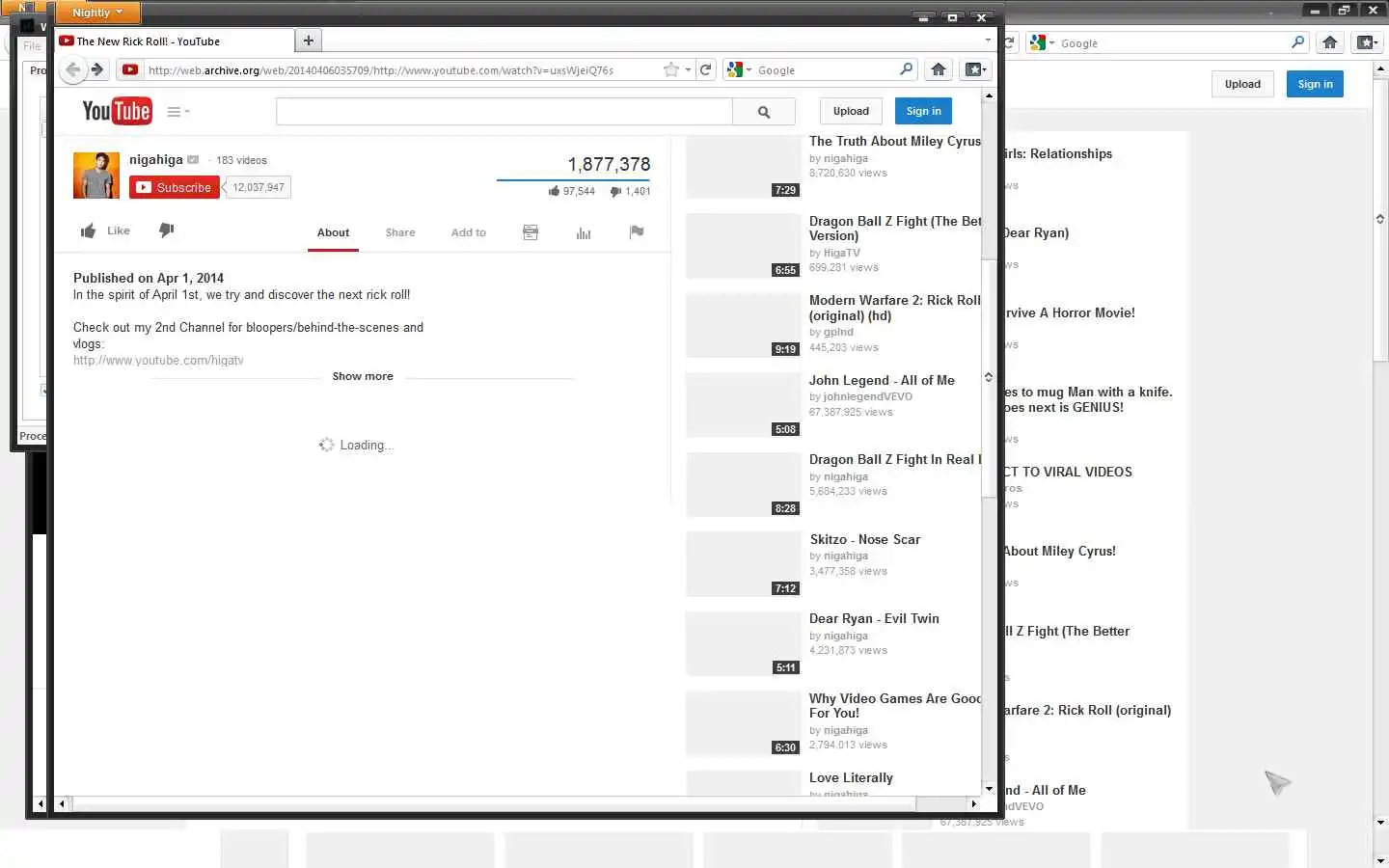1389x868 pixels.
Task: Open Dear Ryan - Evil Twin video
Action: pyautogui.click(x=874, y=618)
